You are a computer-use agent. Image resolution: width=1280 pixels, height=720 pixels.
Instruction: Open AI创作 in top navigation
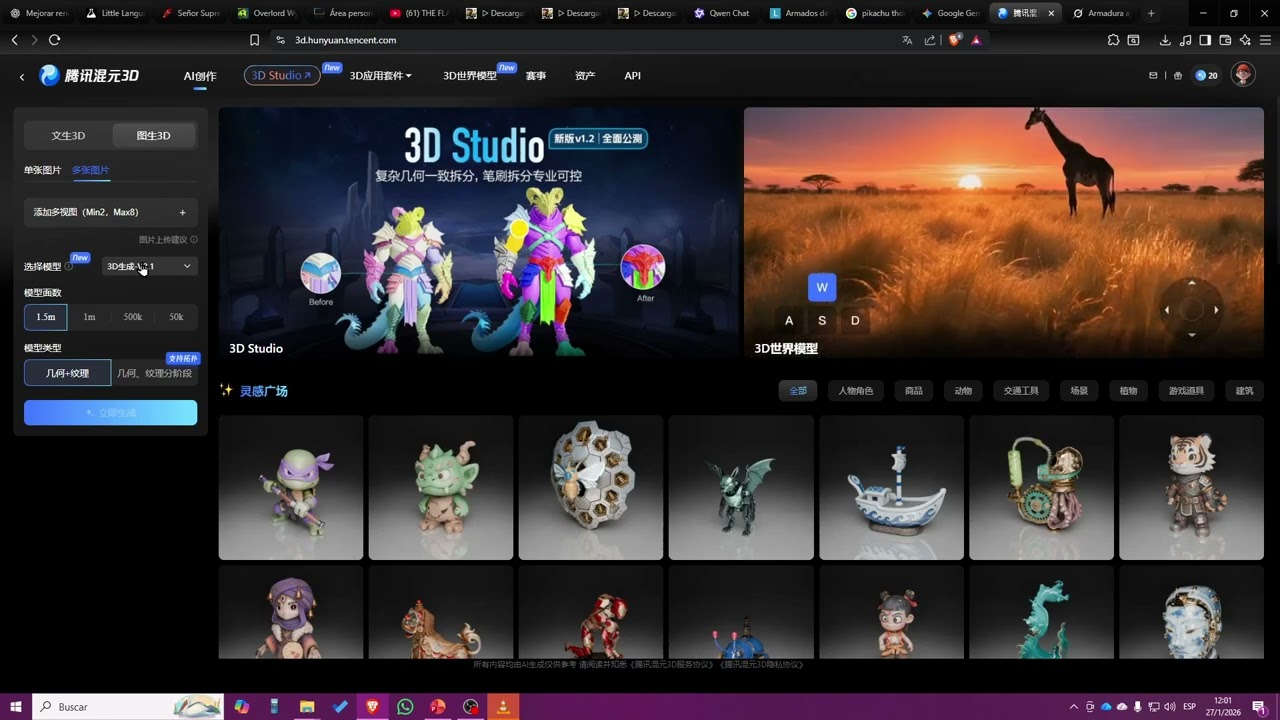click(x=200, y=76)
